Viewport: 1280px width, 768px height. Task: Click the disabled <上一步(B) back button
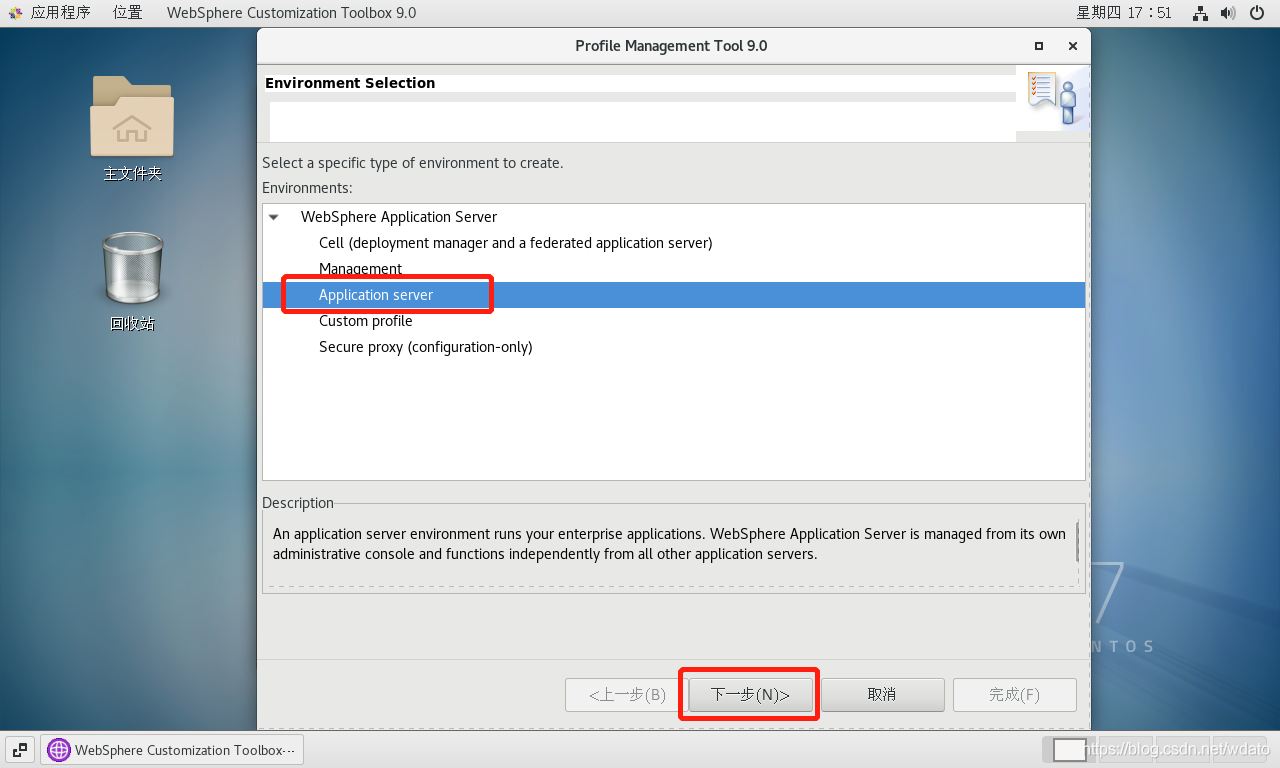(627, 694)
